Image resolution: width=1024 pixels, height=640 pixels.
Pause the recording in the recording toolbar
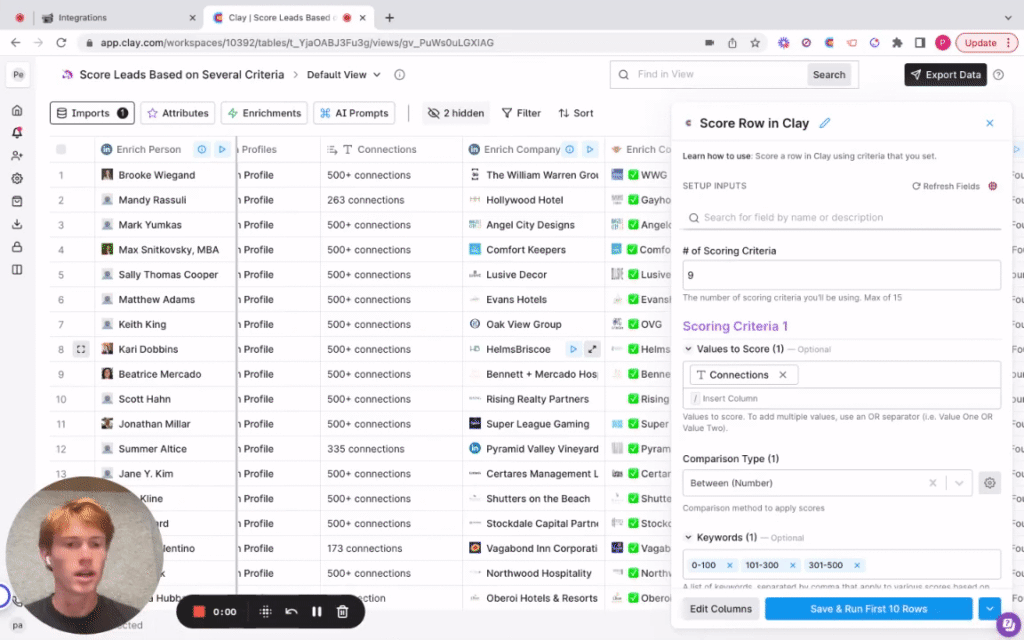pyautogui.click(x=317, y=612)
